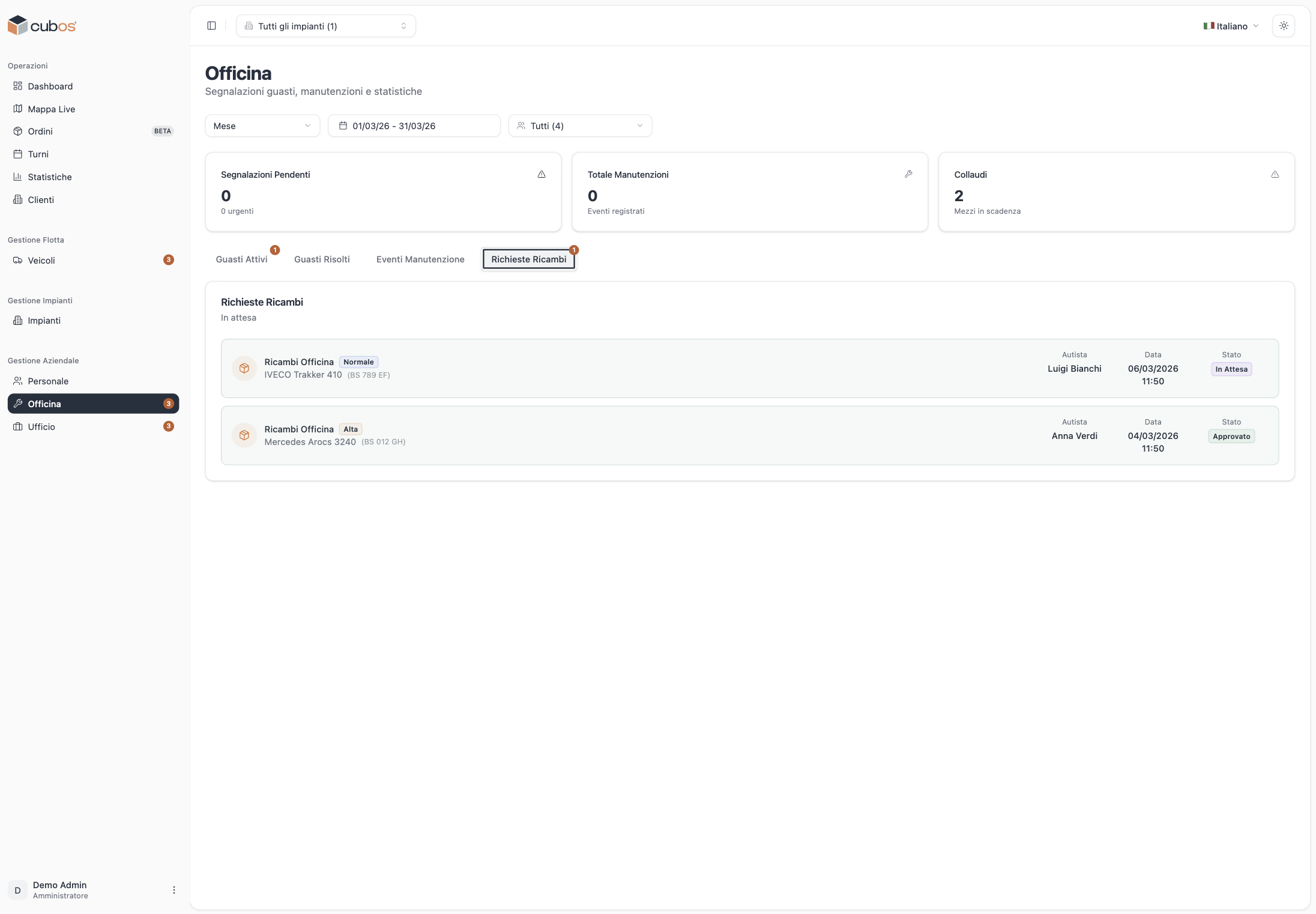
Task: Click the cubos logo
Action: point(42,26)
